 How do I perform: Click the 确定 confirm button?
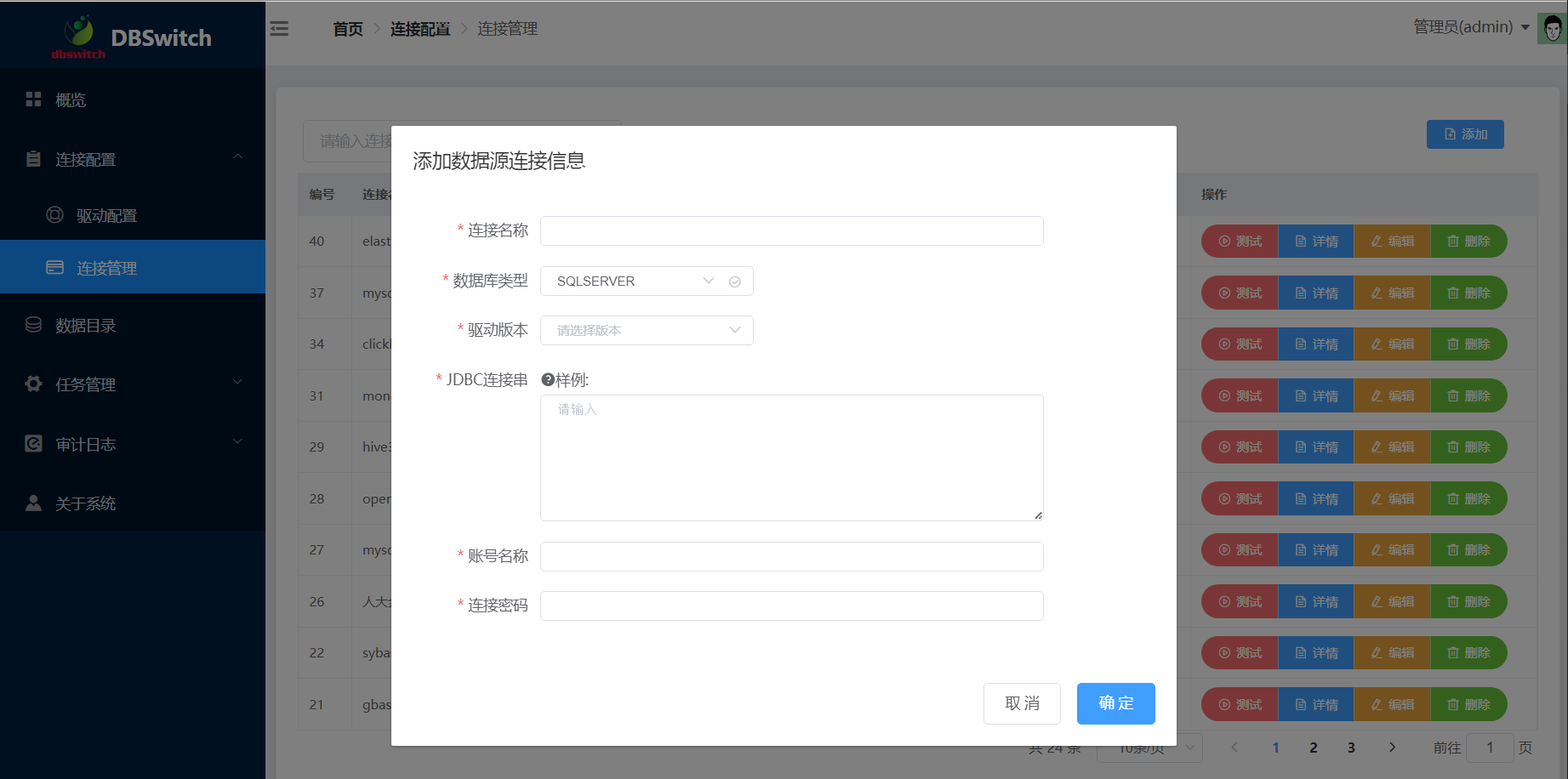tap(1115, 703)
